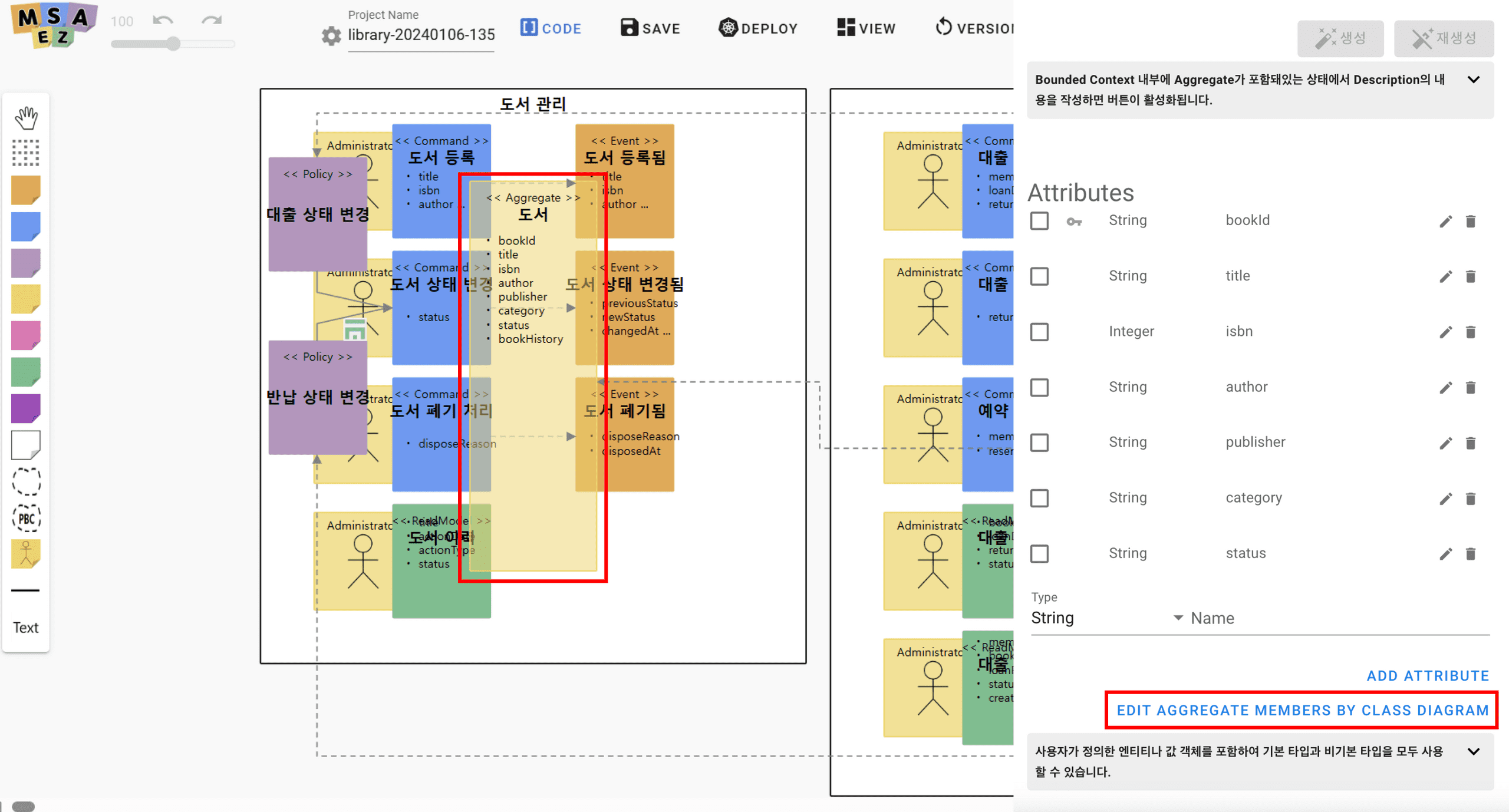Check the bookId attribute checkbox
The width and height of the screenshot is (1509, 812).
1039,221
